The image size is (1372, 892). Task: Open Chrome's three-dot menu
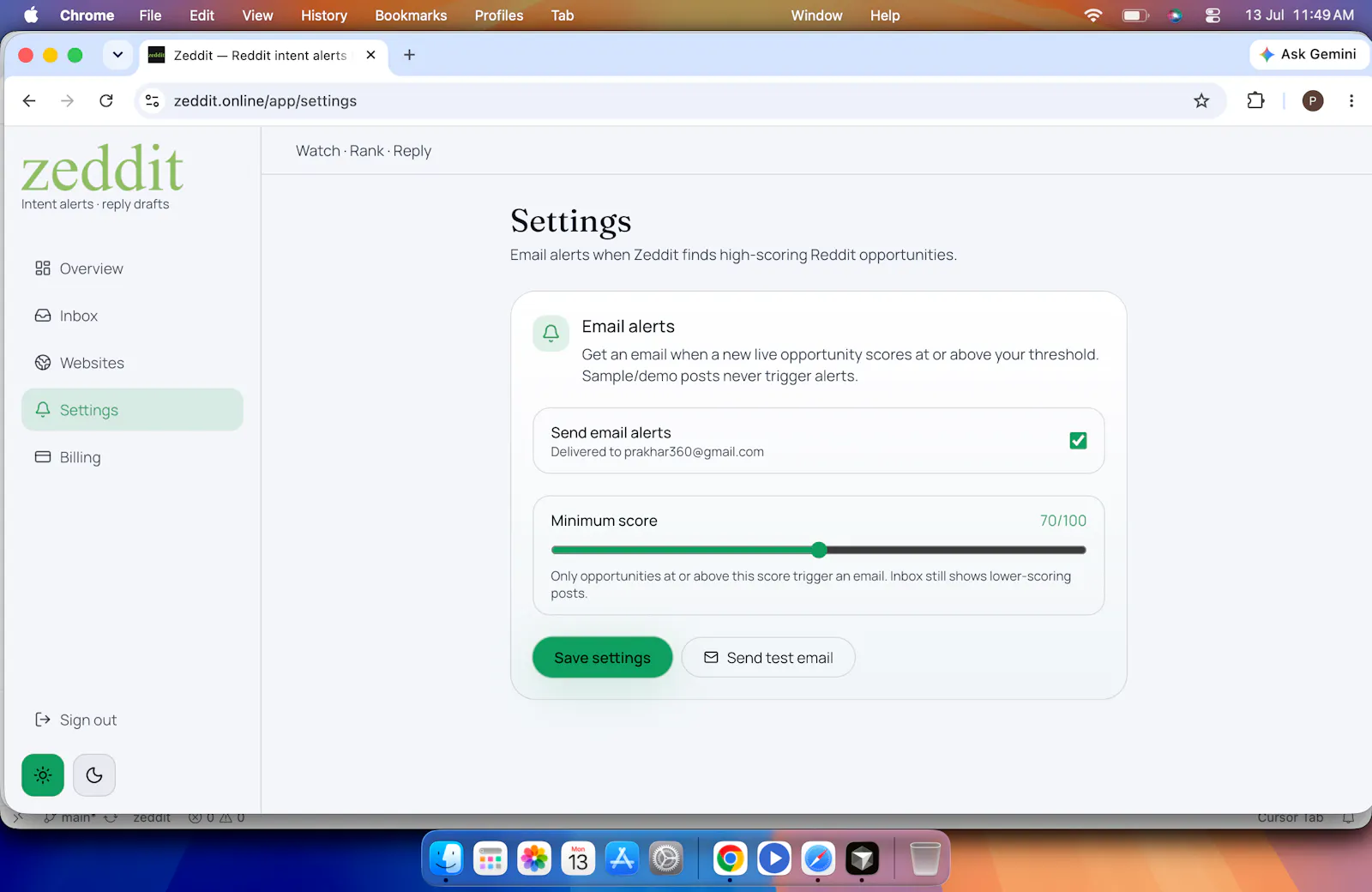(x=1351, y=101)
